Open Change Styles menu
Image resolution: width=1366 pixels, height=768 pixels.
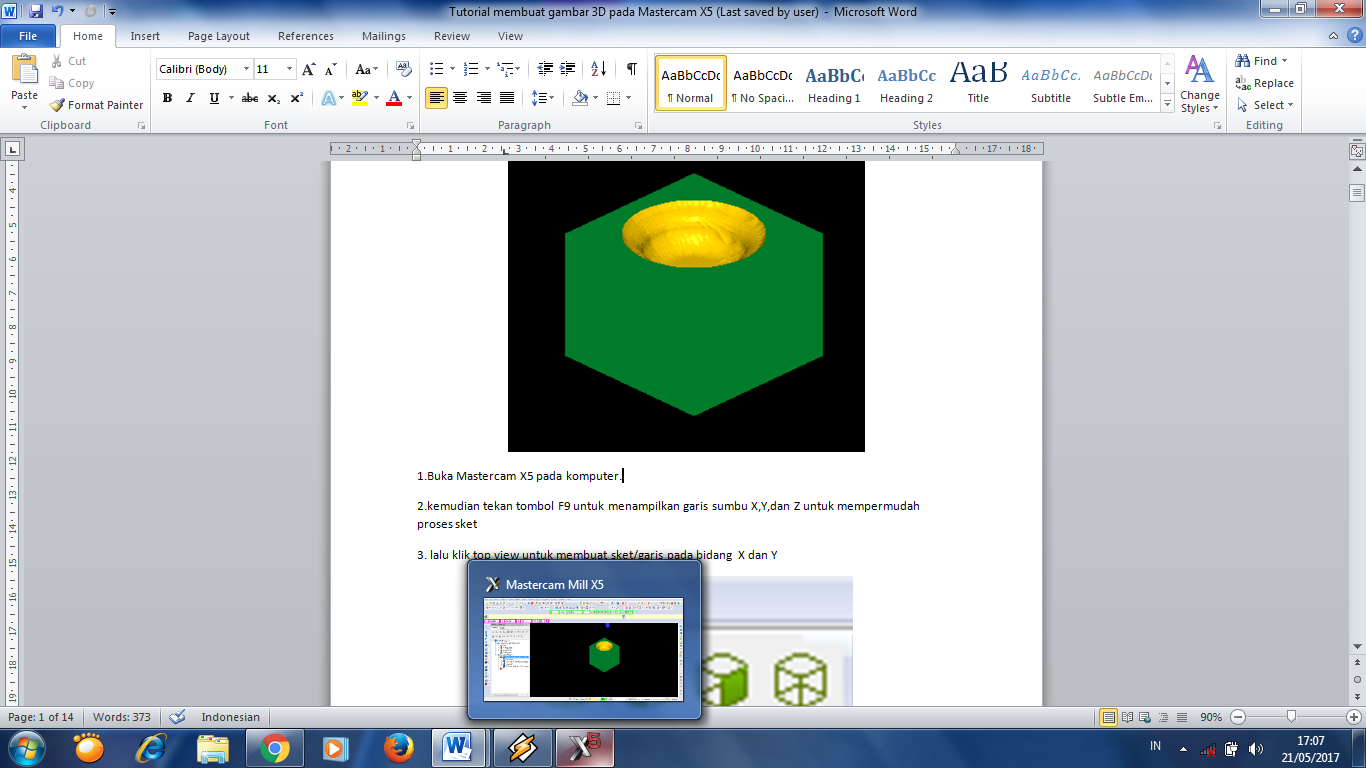(x=1200, y=84)
